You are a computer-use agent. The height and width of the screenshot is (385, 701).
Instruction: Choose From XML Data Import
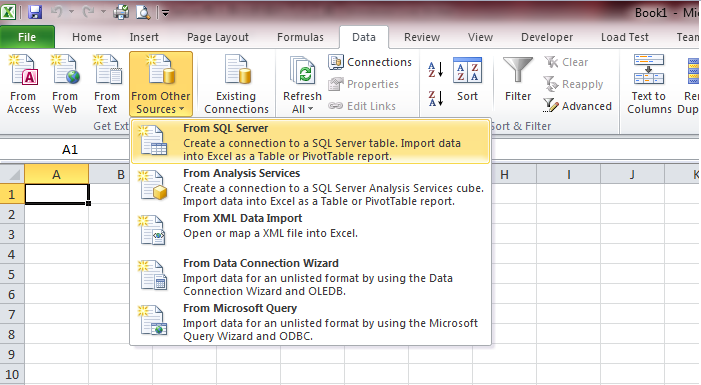point(311,232)
